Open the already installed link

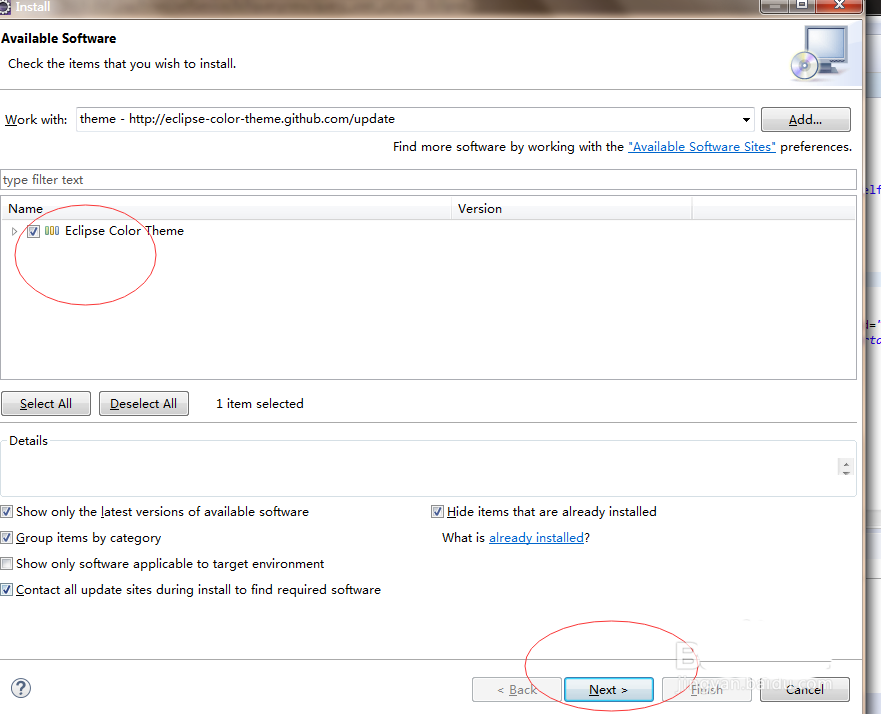[x=537, y=538]
